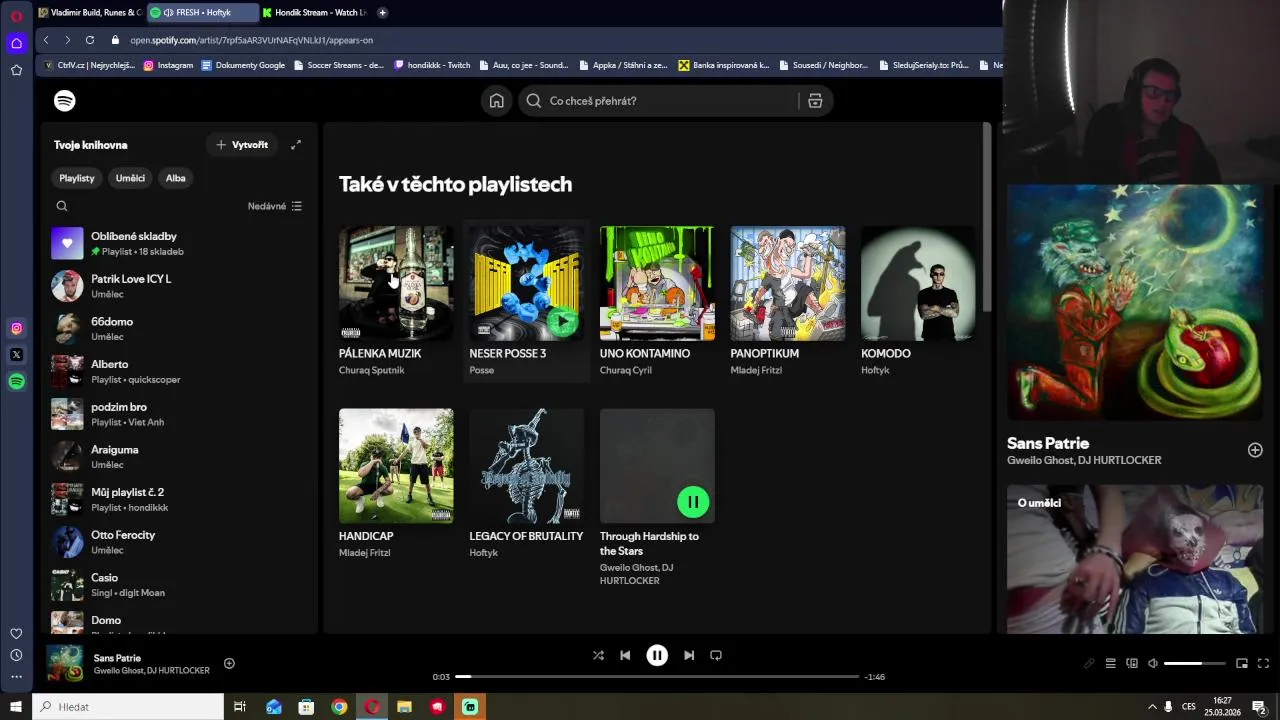Click Windows taskbar search box Hledat

[x=128, y=707]
